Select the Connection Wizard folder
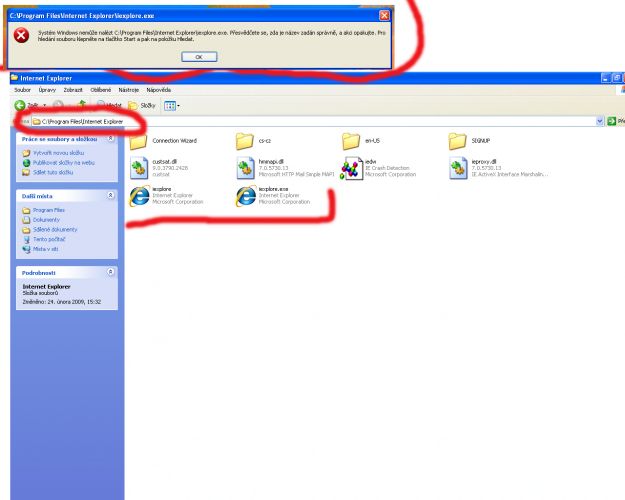625x500 pixels. [x=163, y=141]
